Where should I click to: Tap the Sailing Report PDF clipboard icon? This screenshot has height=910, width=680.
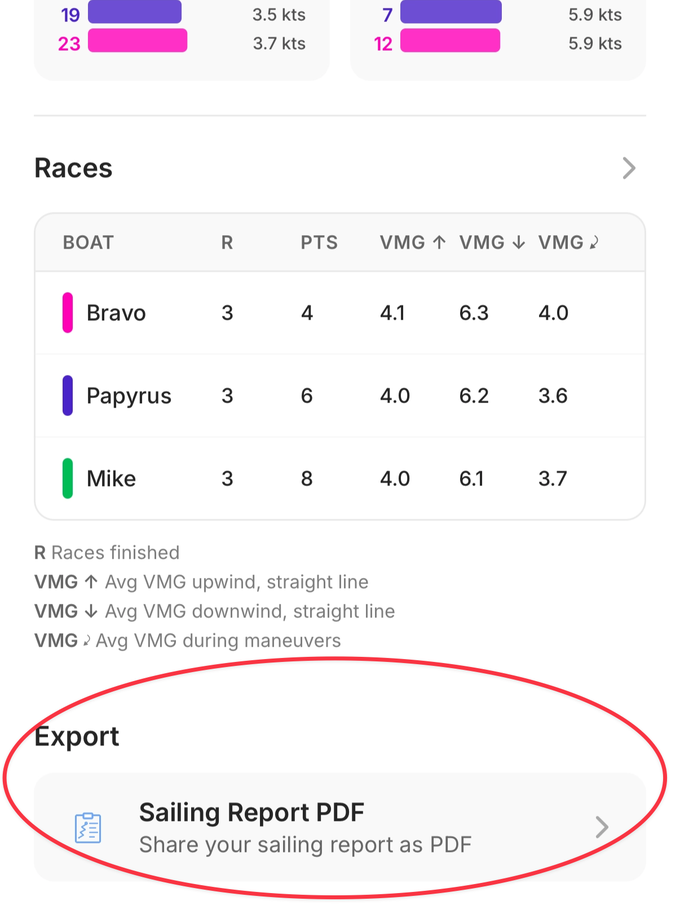[88, 827]
